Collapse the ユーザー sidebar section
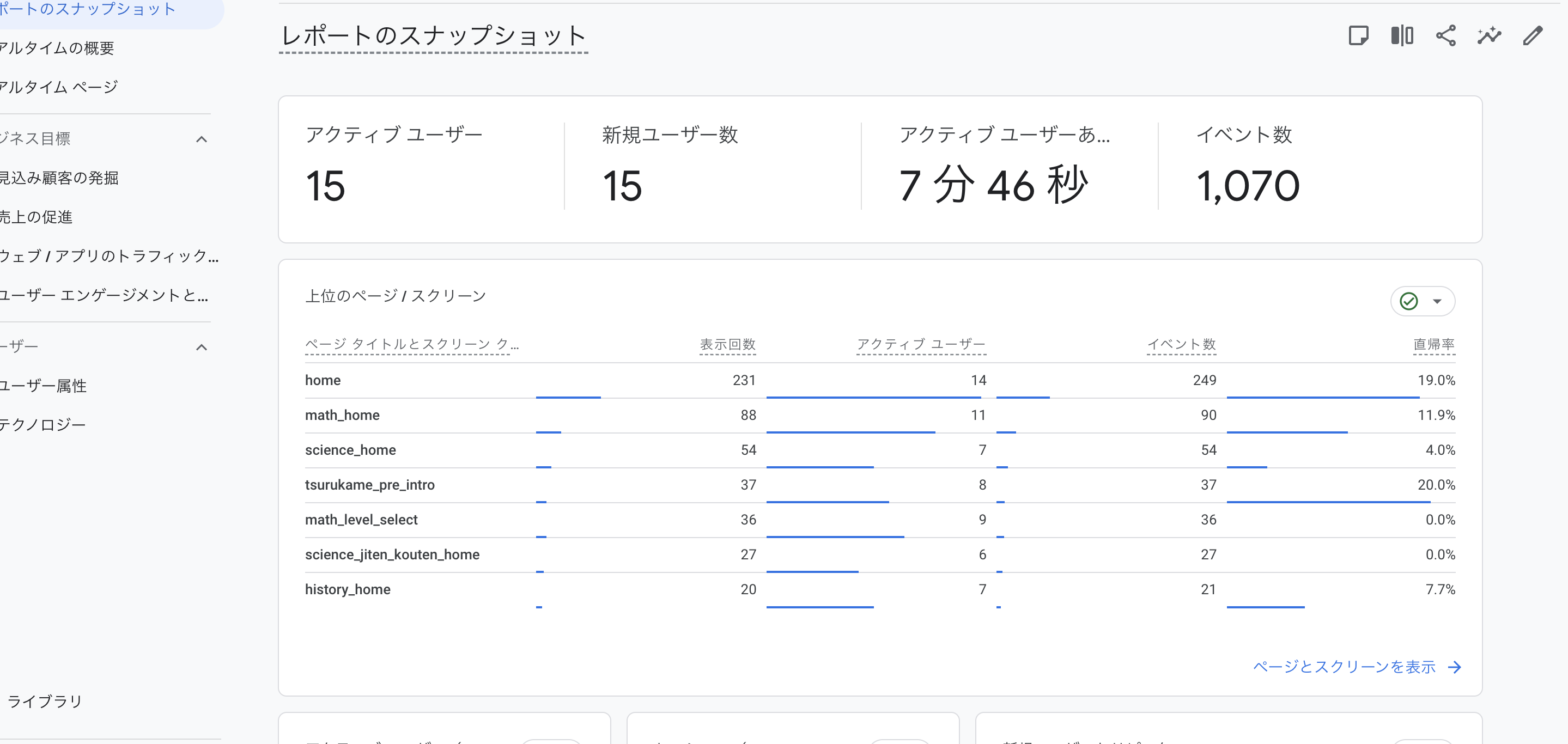Viewport: 1568px width, 744px height. click(x=202, y=347)
